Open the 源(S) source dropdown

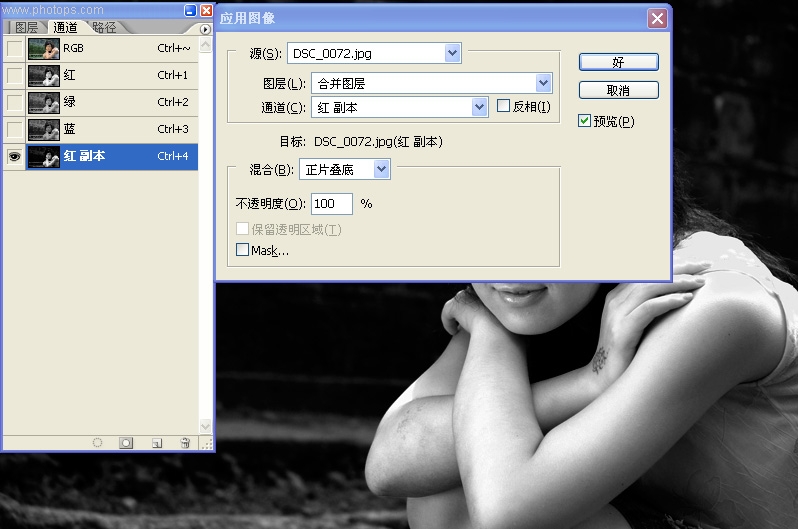(452, 53)
